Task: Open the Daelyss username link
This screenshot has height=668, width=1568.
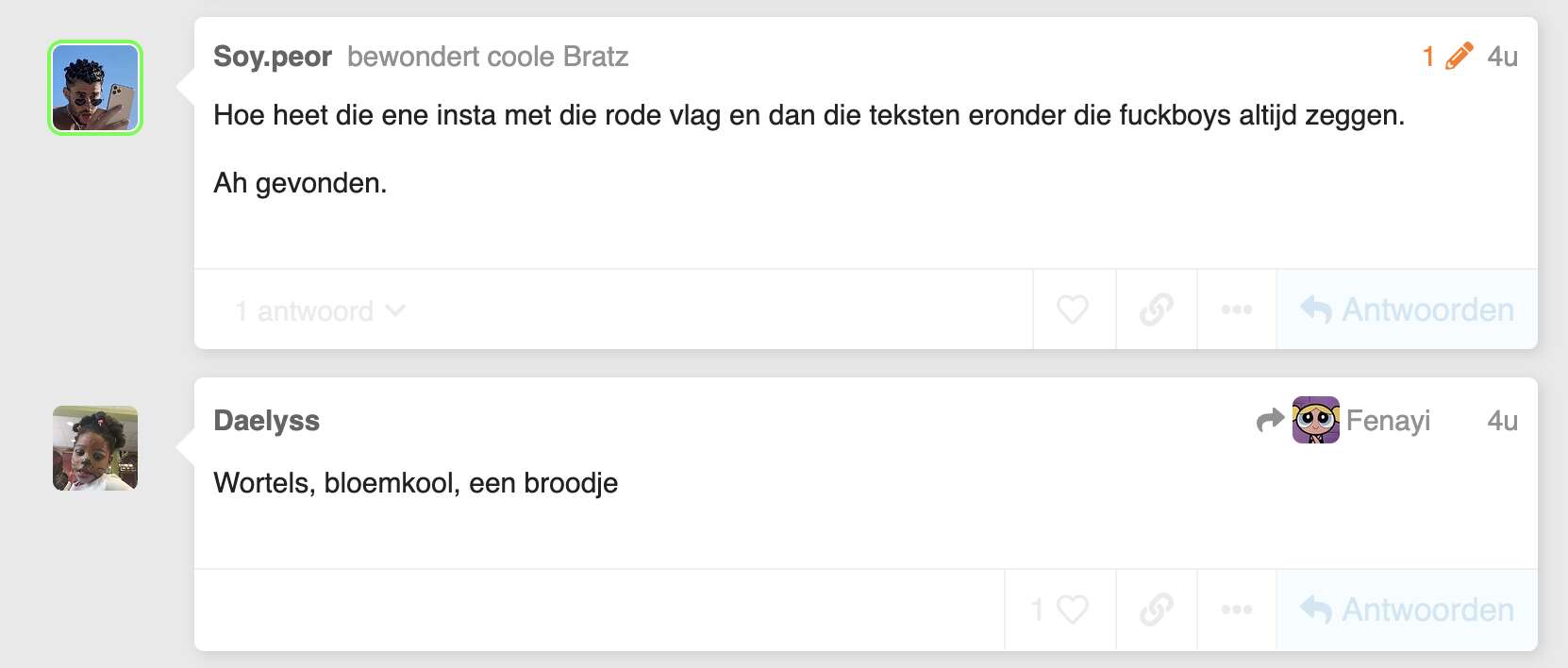Action: coord(267,420)
